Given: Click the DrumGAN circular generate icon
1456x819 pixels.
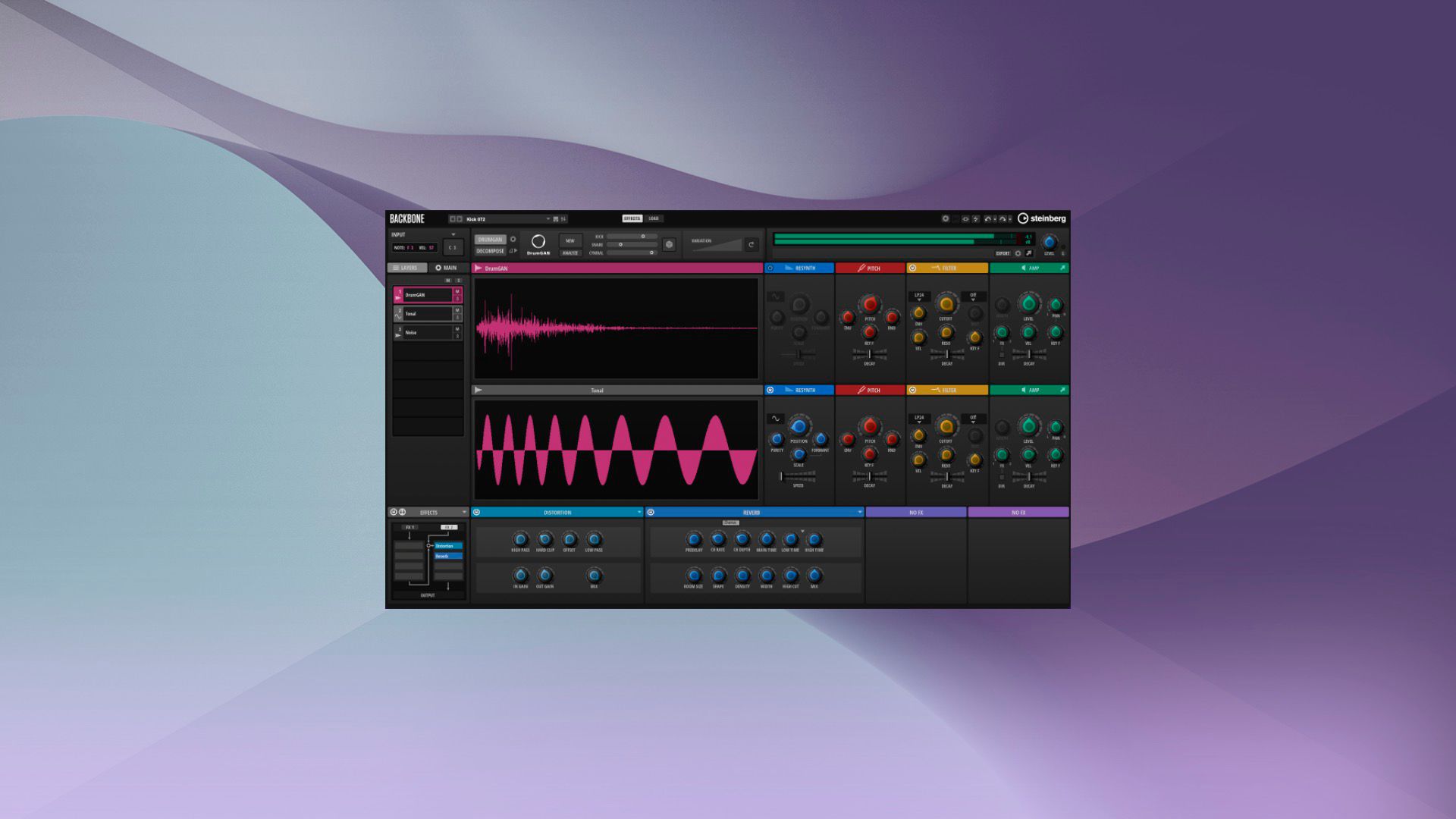Looking at the screenshot, I should (538, 241).
